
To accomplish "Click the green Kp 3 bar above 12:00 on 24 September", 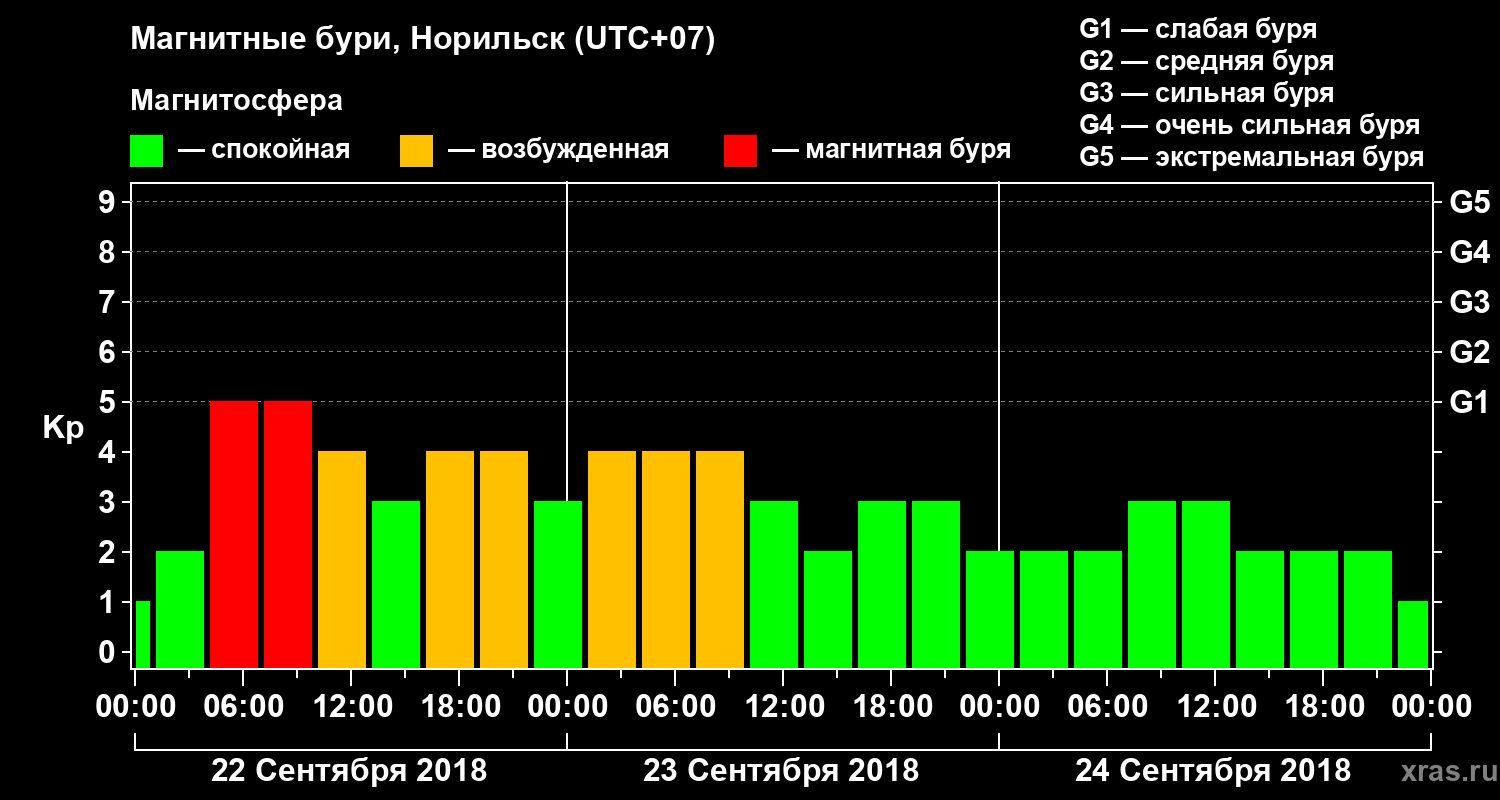I will pyautogui.click(x=1206, y=584).
